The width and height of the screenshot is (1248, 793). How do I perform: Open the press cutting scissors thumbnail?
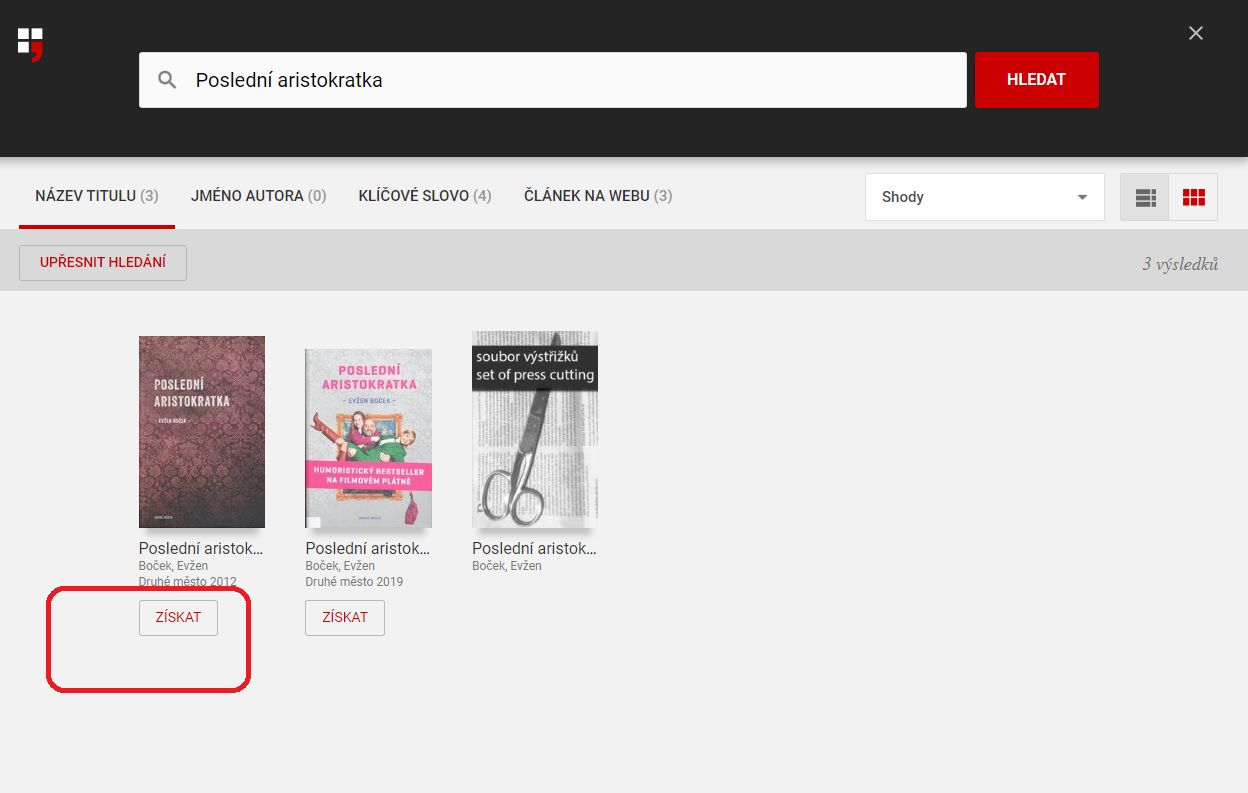click(534, 429)
